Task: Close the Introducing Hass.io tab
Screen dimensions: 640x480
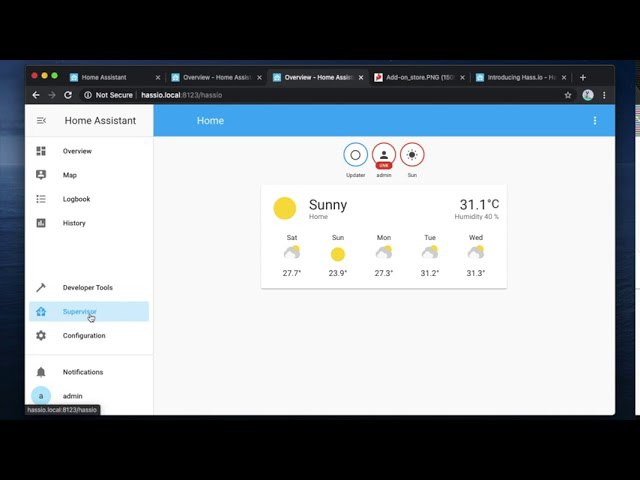Action: click(564, 77)
